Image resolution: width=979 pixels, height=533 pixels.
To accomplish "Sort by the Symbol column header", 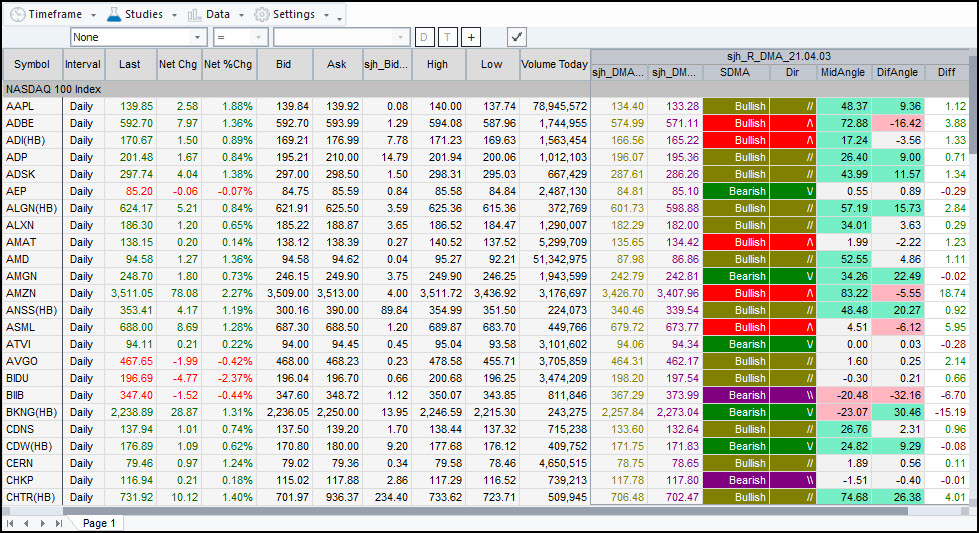I will pos(32,64).
